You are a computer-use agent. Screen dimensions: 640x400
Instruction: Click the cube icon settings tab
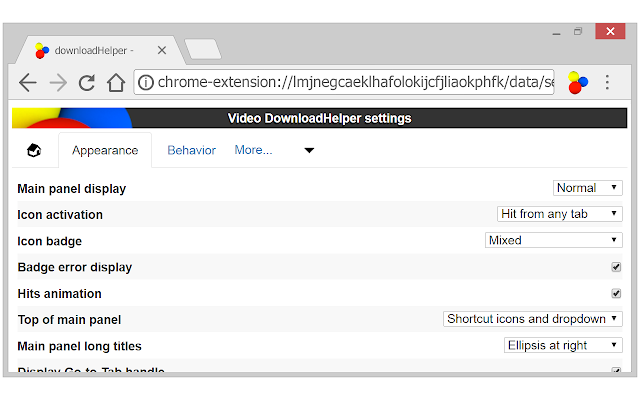(x=34, y=150)
